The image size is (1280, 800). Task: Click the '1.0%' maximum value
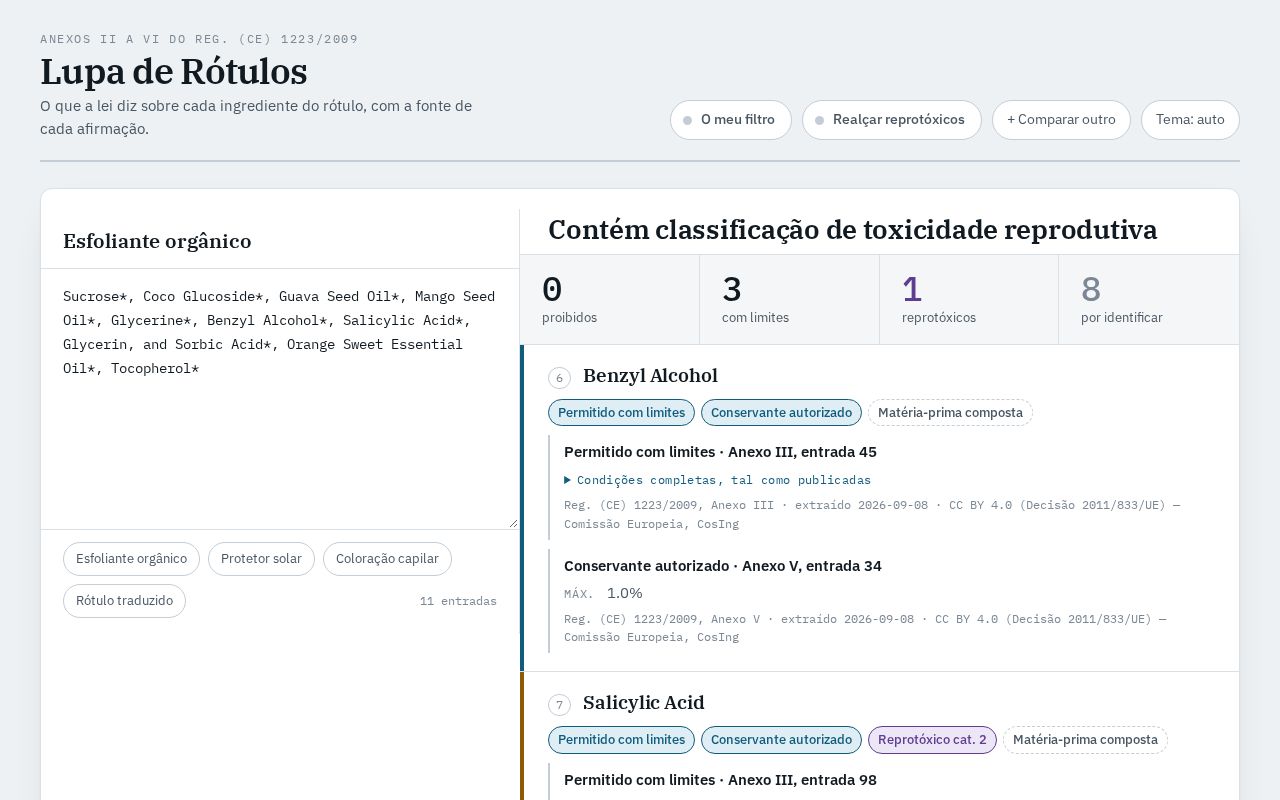coord(625,593)
